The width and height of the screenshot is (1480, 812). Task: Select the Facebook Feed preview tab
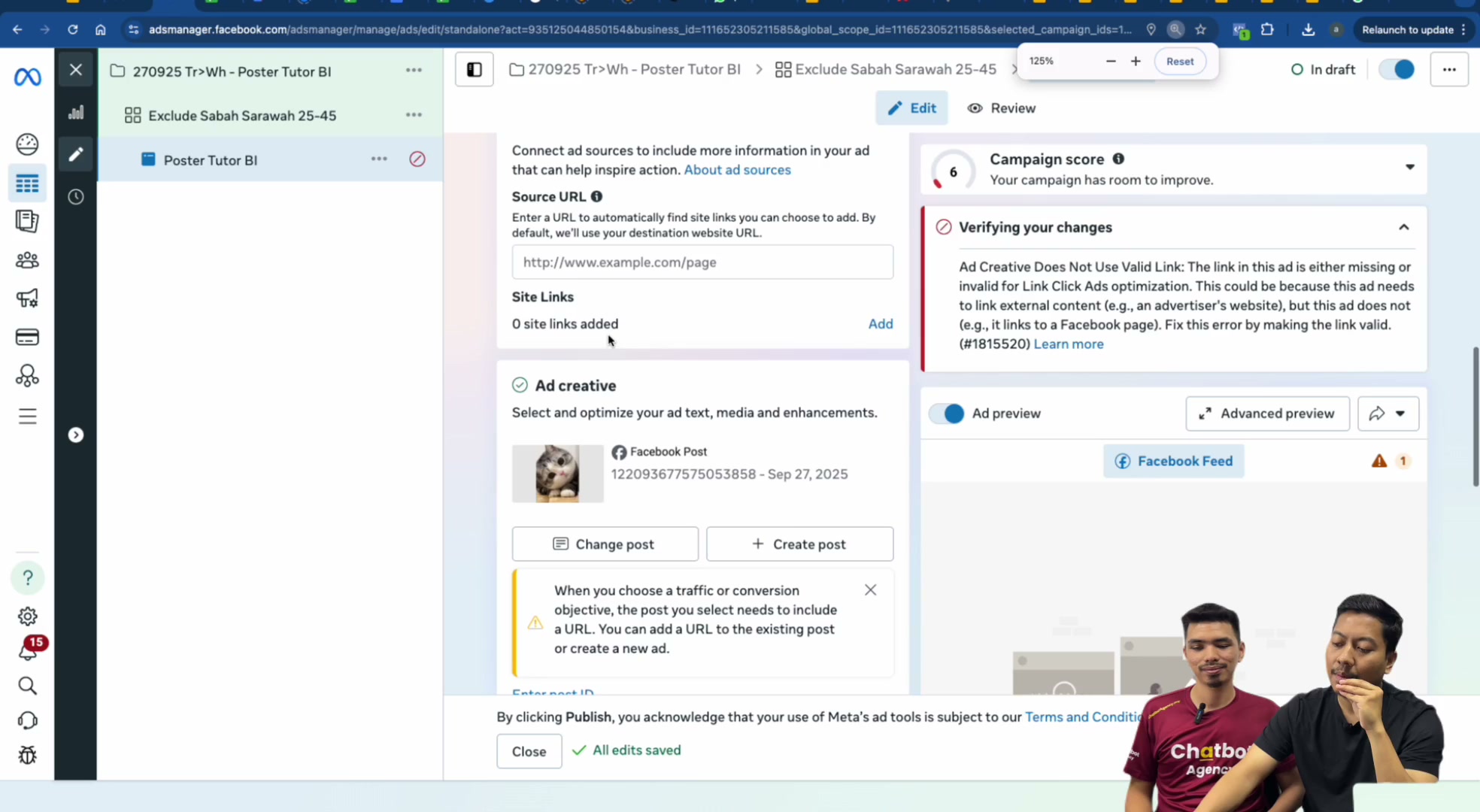coord(1173,461)
